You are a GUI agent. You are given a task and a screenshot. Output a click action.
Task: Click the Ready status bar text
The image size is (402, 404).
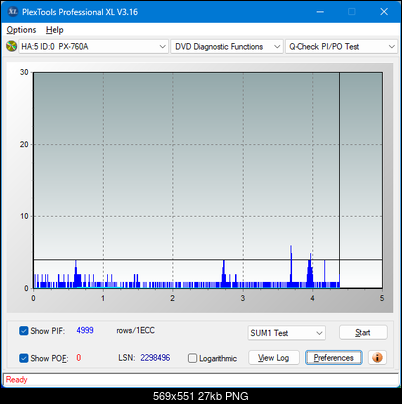tap(16, 379)
